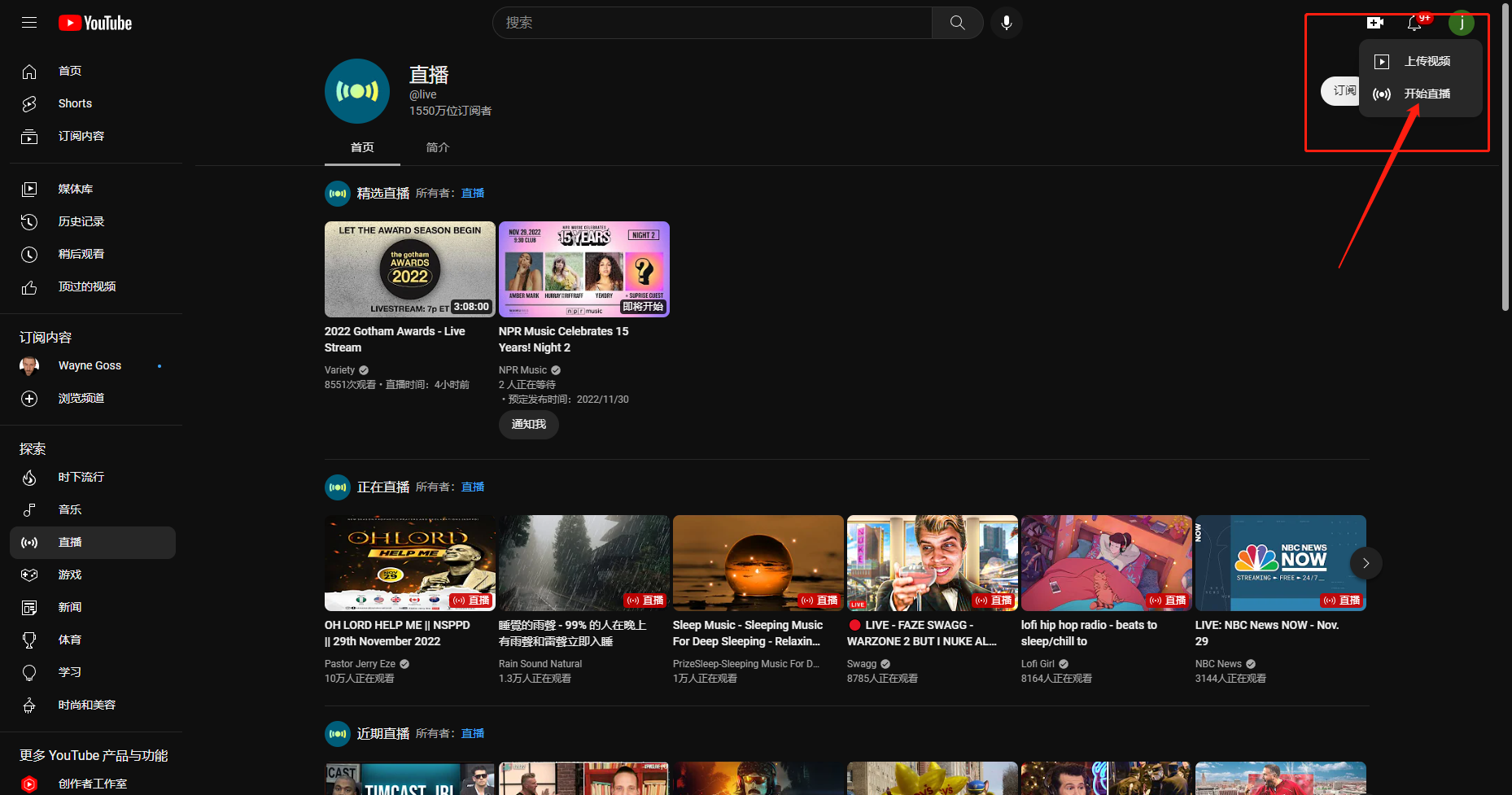Click the 订阅 subscribe button
This screenshot has height=795, width=1512.
(1340, 90)
